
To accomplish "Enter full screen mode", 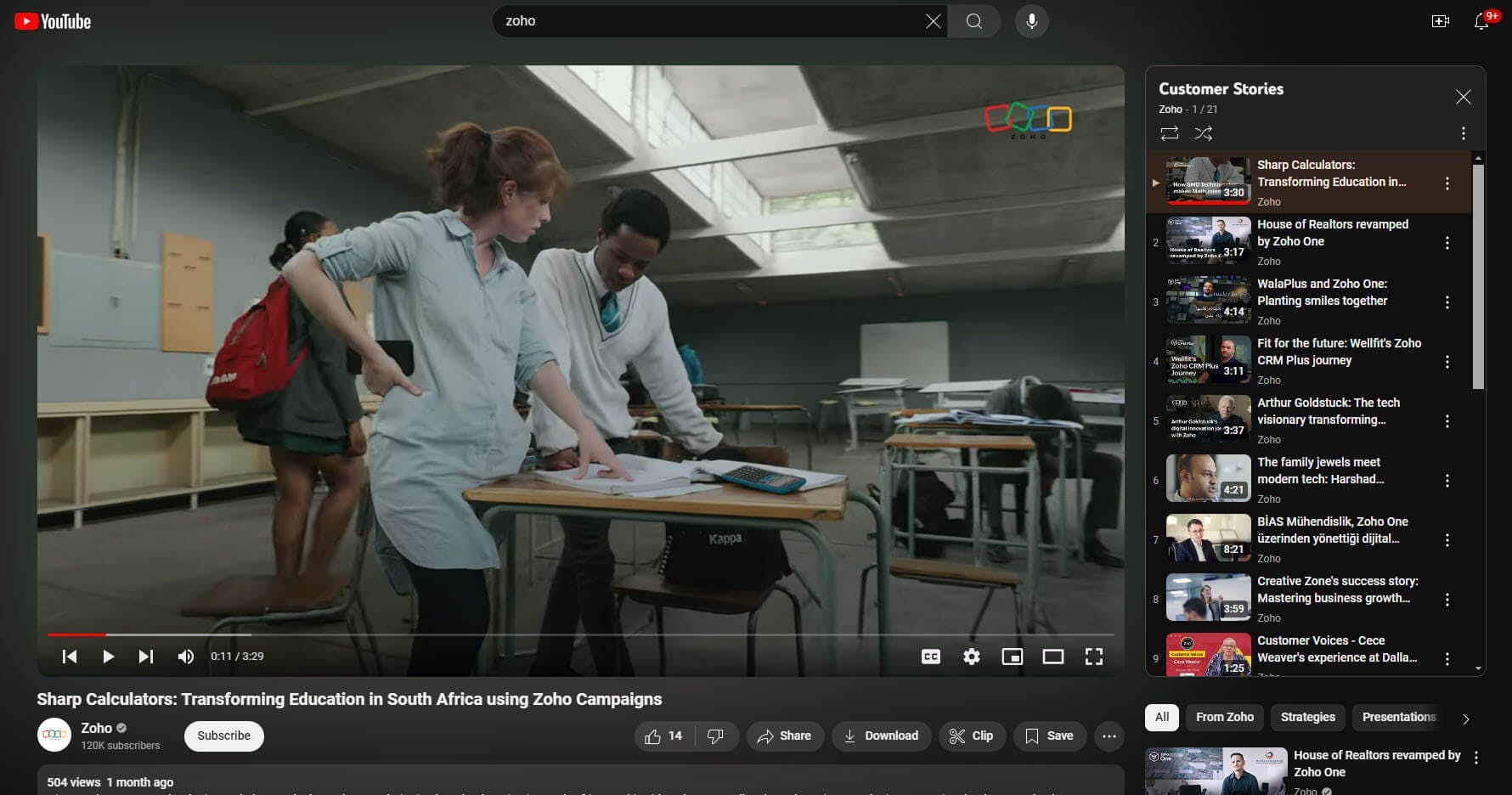I will coord(1094,657).
